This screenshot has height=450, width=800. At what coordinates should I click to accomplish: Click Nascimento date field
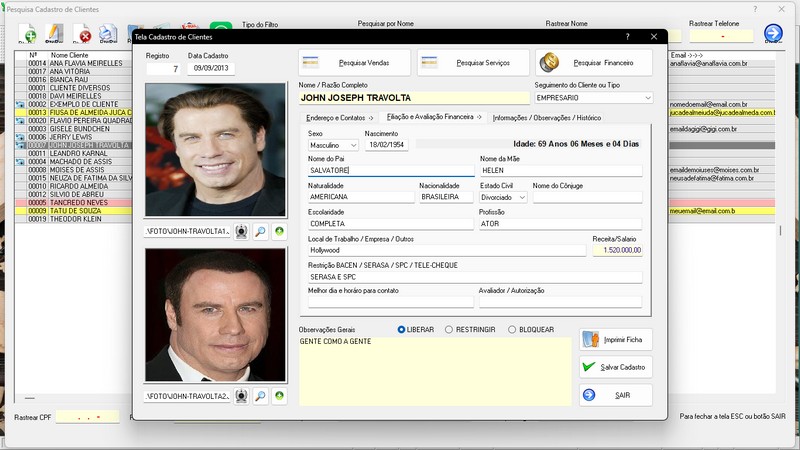(386, 145)
